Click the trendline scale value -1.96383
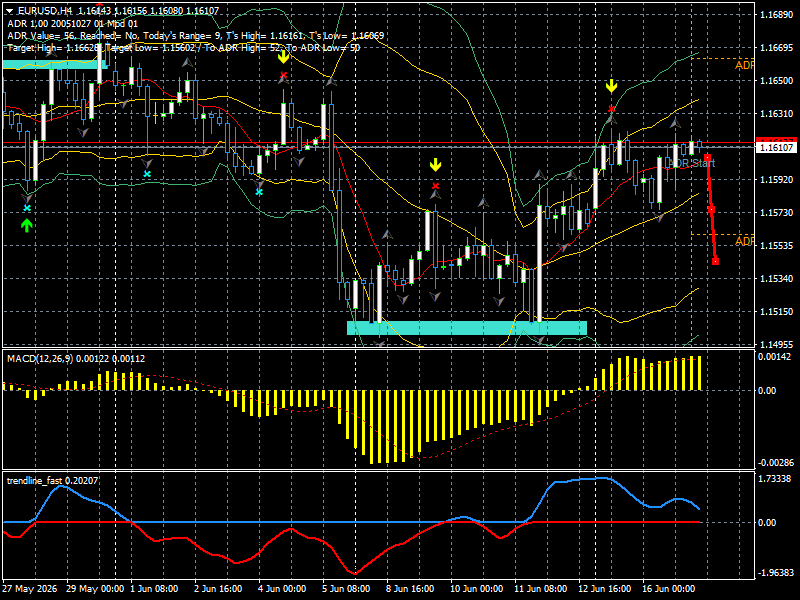The height and width of the screenshot is (600, 800). (776, 572)
